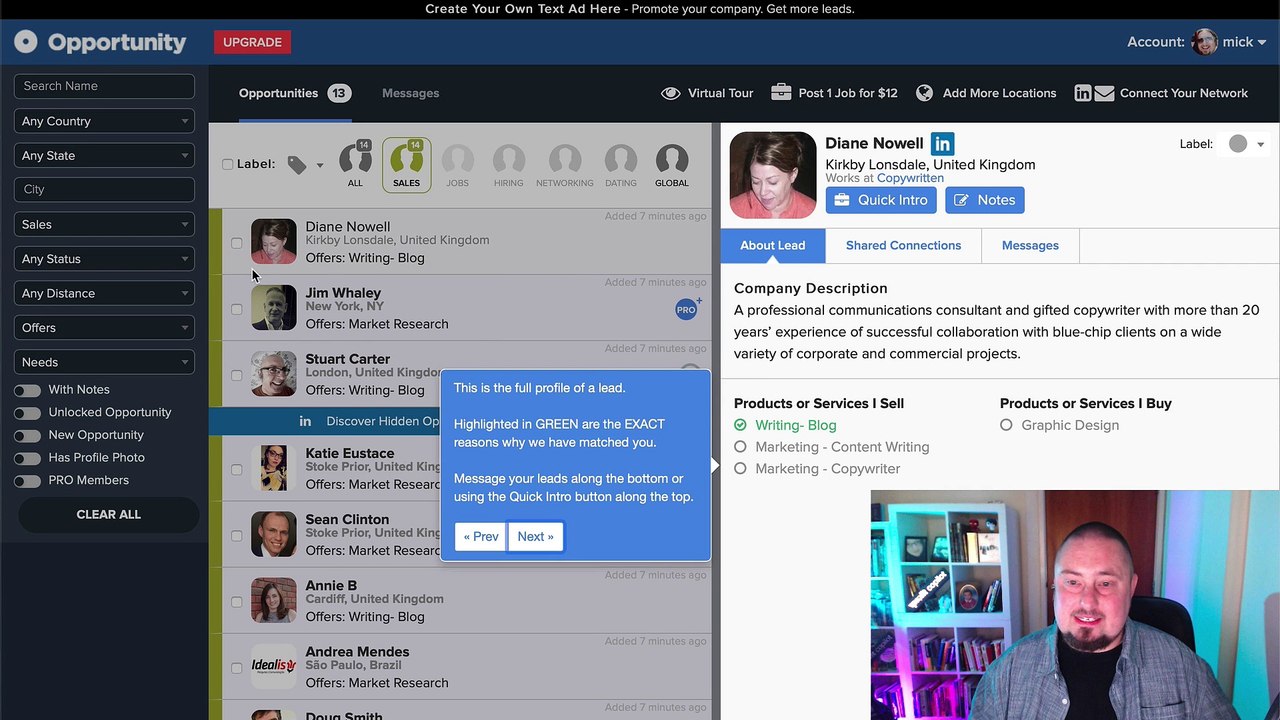Open the Copywritten company link
Screen dimensions: 1280x720
coord(910,178)
